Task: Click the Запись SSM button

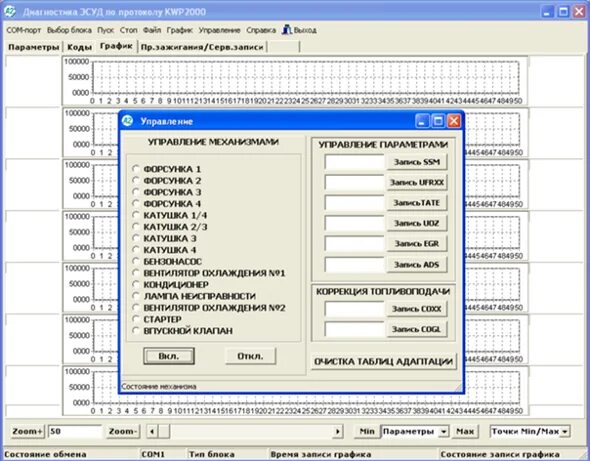Action: tap(417, 162)
